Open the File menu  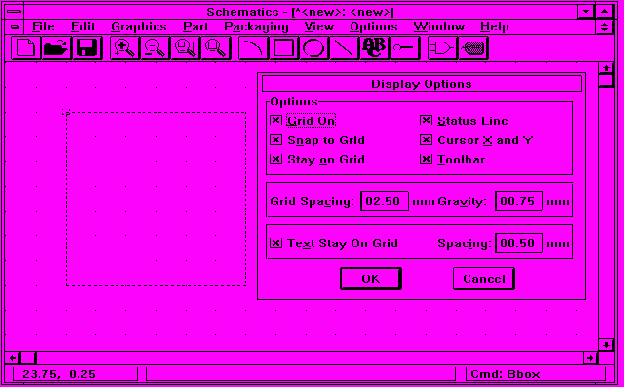pyautogui.click(x=43, y=27)
